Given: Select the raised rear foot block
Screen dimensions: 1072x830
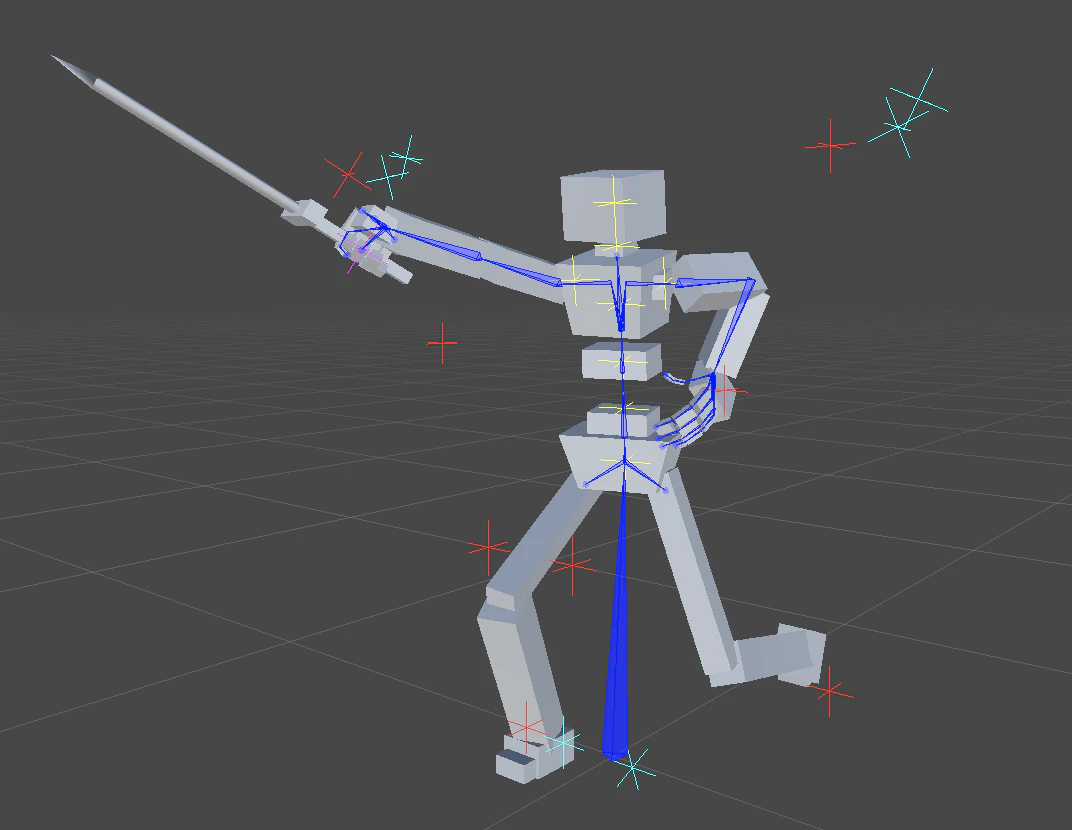Looking at the screenshot, I should coord(801,654).
